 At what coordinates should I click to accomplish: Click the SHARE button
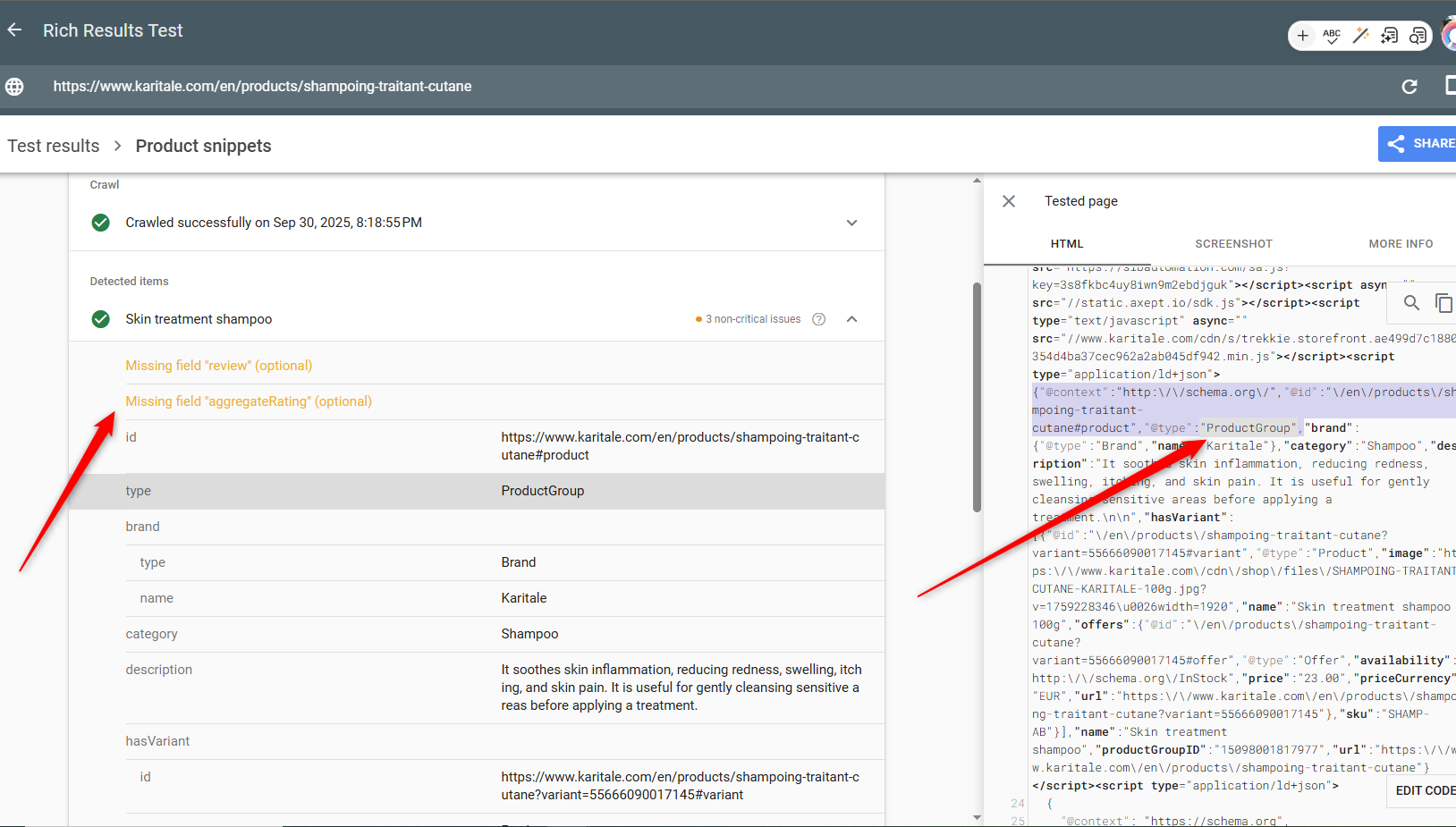click(x=1418, y=144)
